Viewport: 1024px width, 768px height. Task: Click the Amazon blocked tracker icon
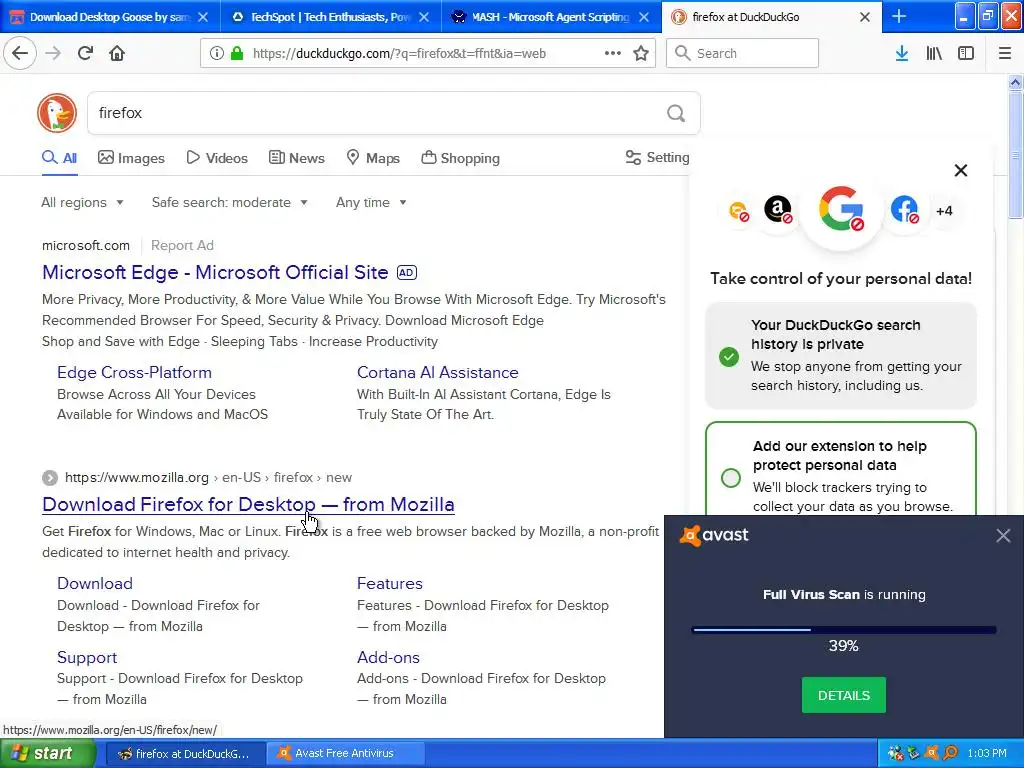pyautogui.click(x=778, y=210)
